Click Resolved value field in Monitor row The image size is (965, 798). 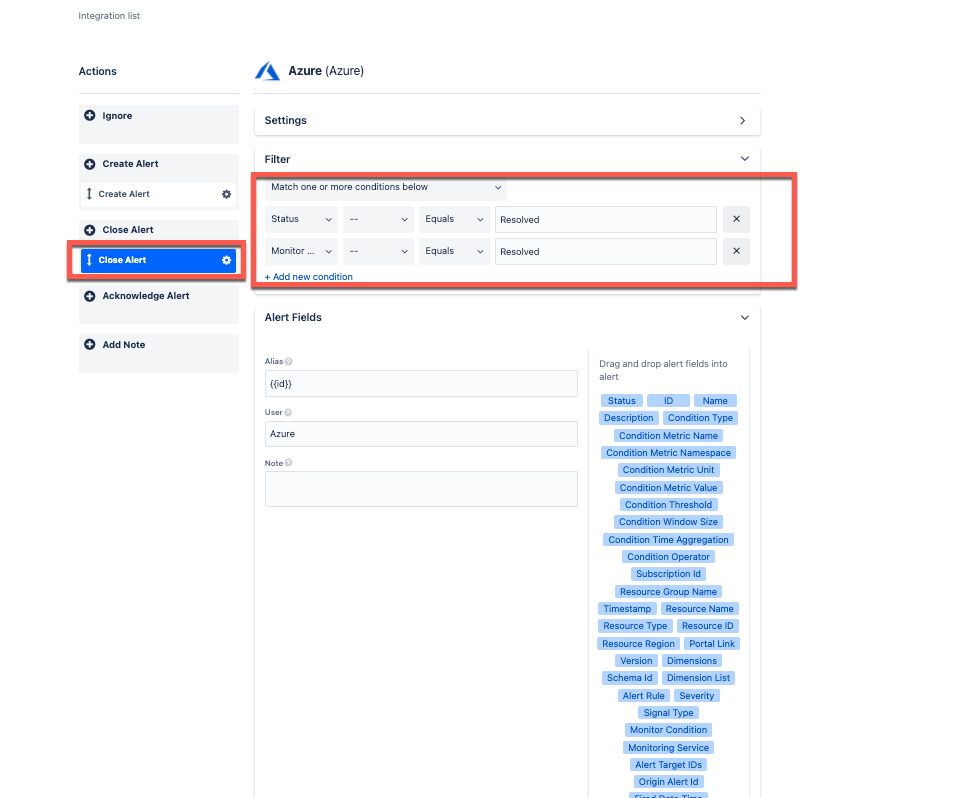[606, 252]
